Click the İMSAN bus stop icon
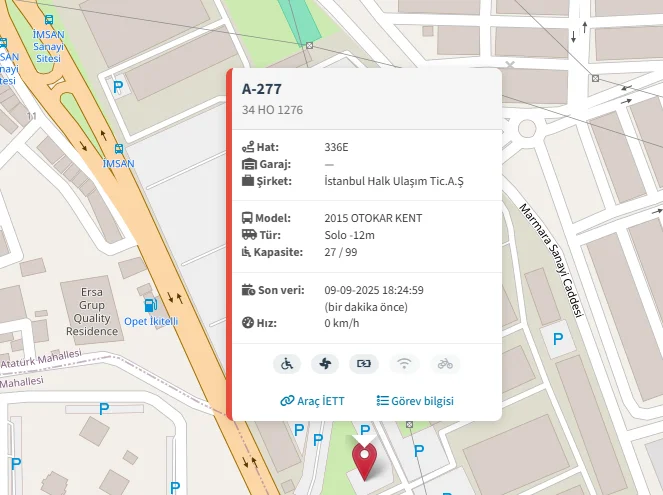 click(x=118, y=148)
